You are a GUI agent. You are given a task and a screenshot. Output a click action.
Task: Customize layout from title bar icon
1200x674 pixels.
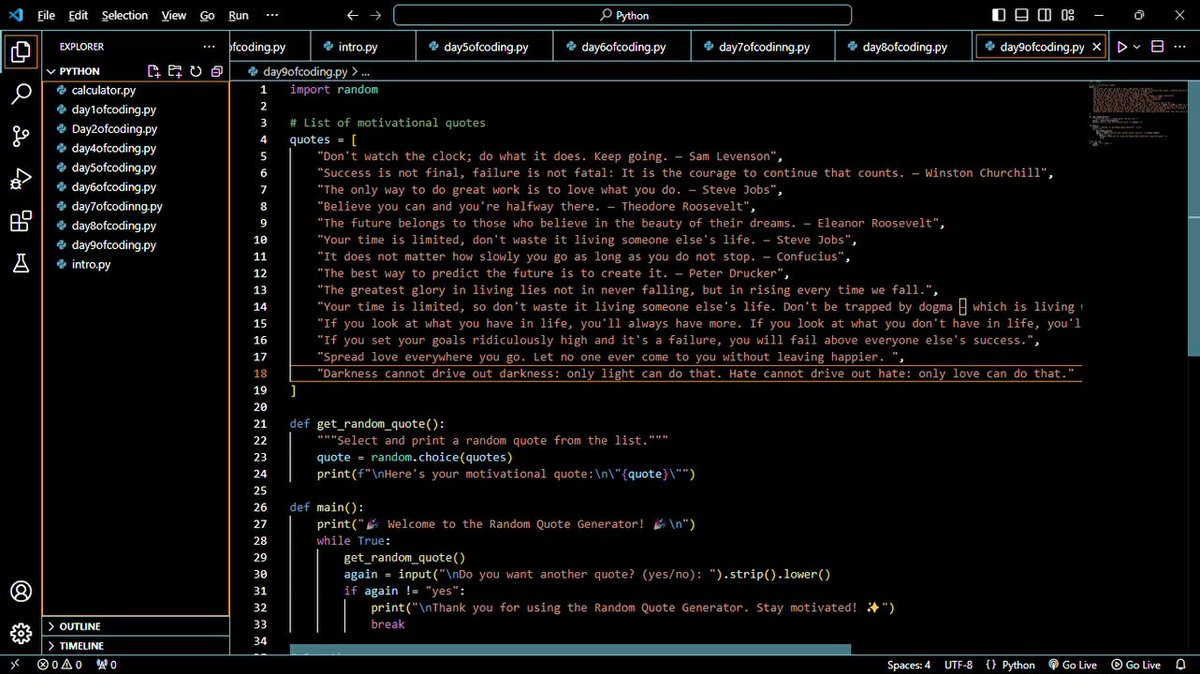(x=1069, y=15)
